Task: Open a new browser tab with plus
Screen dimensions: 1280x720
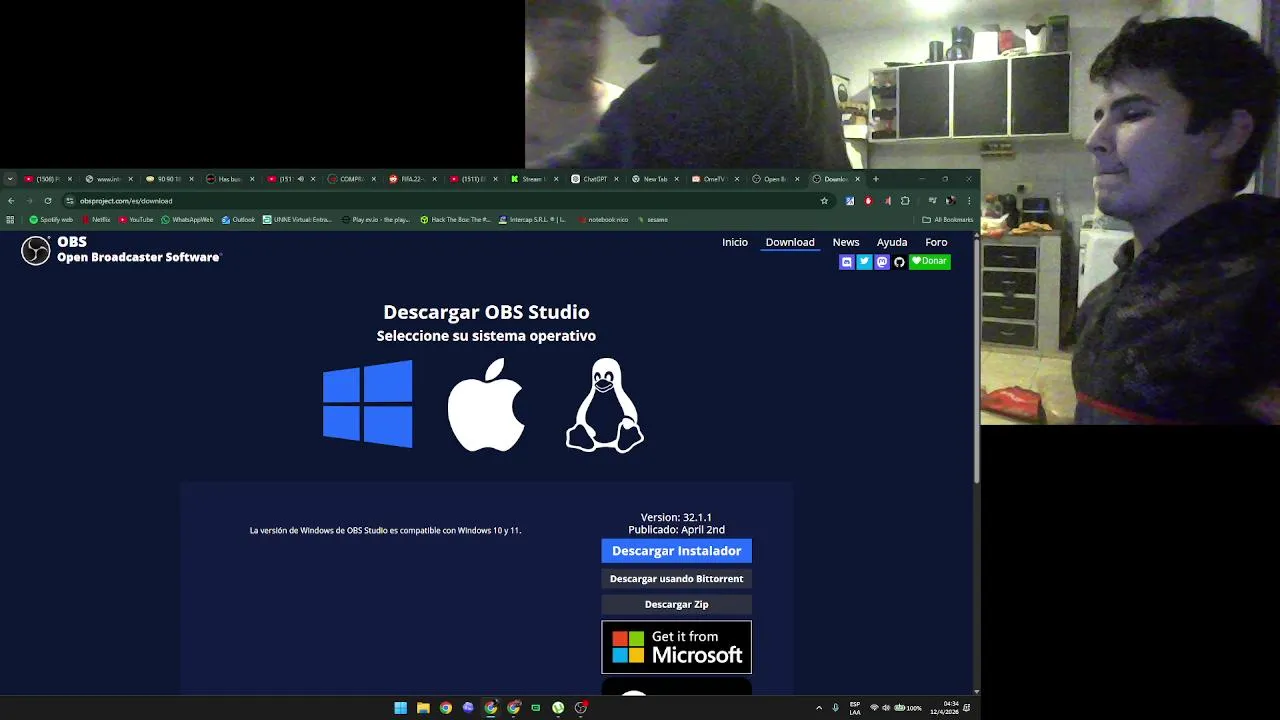Action: (x=875, y=179)
